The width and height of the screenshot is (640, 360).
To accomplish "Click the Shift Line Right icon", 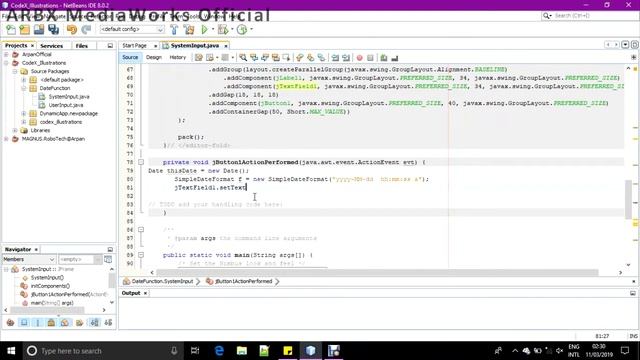I will coord(346,58).
